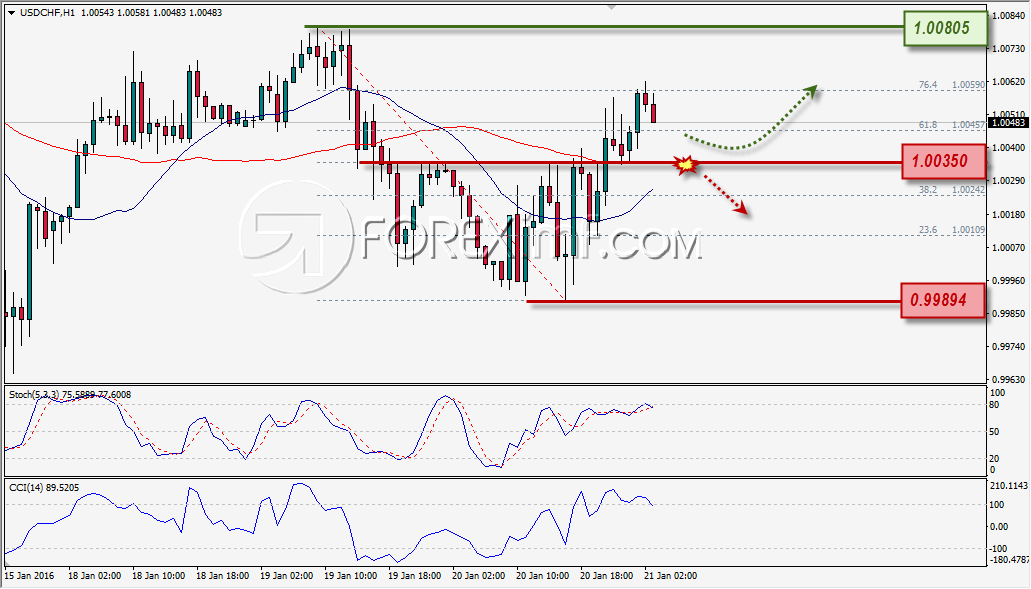Click the 21 Jan 02:00 time label

tap(671, 575)
